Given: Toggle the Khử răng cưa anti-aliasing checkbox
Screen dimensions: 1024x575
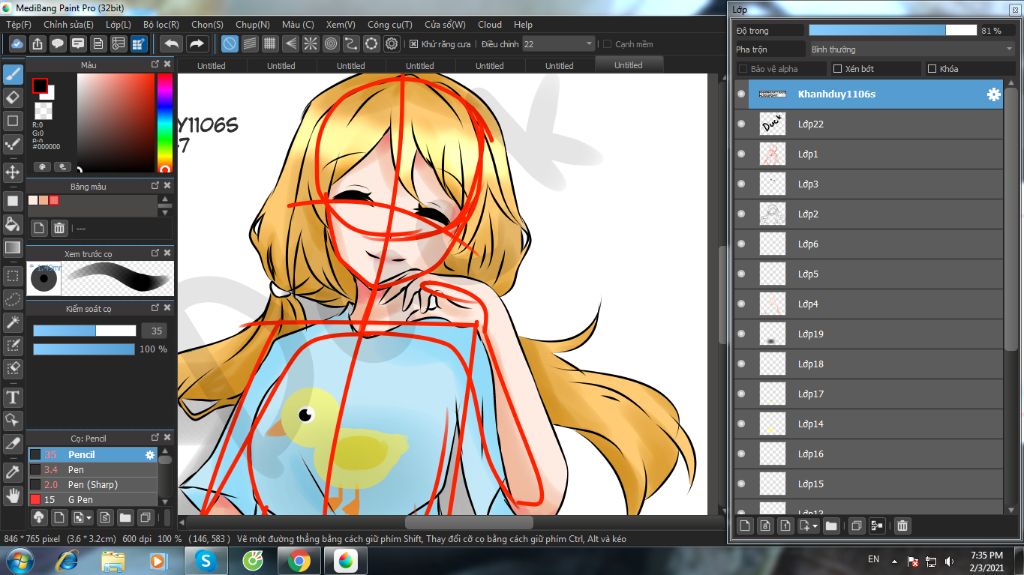Looking at the screenshot, I should pyautogui.click(x=413, y=44).
